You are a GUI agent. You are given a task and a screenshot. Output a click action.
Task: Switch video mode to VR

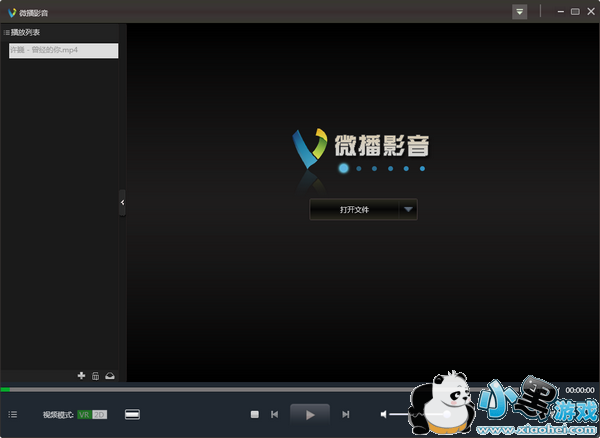coord(84,415)
